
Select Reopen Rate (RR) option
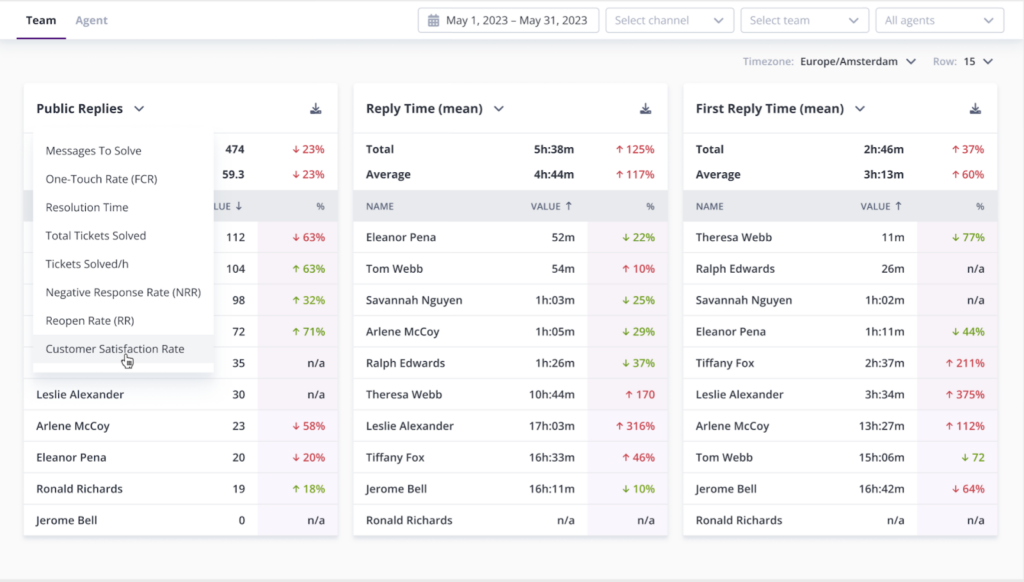(x=123, y=320)
